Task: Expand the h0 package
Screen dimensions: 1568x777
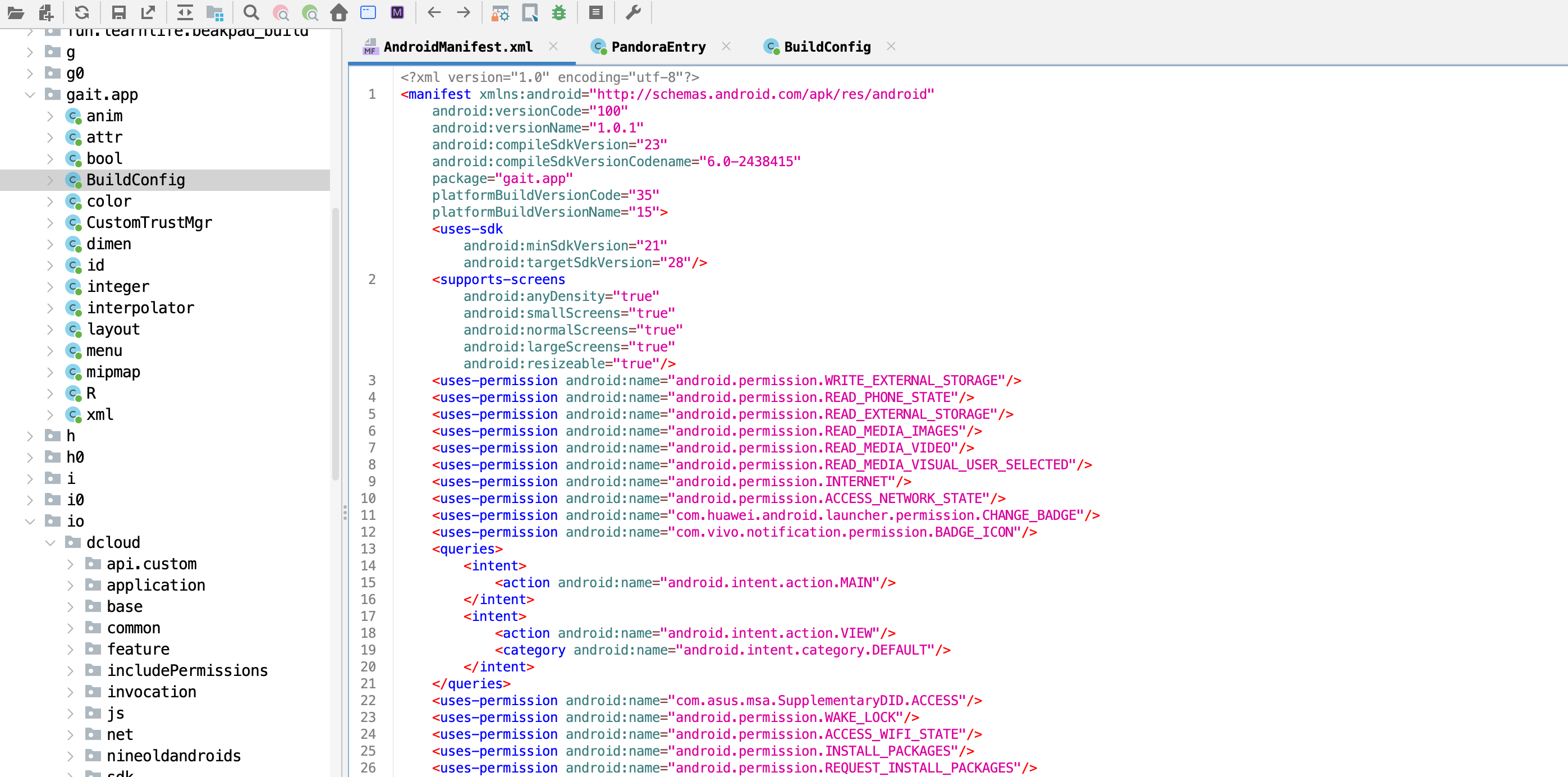Action: [30, 458]
